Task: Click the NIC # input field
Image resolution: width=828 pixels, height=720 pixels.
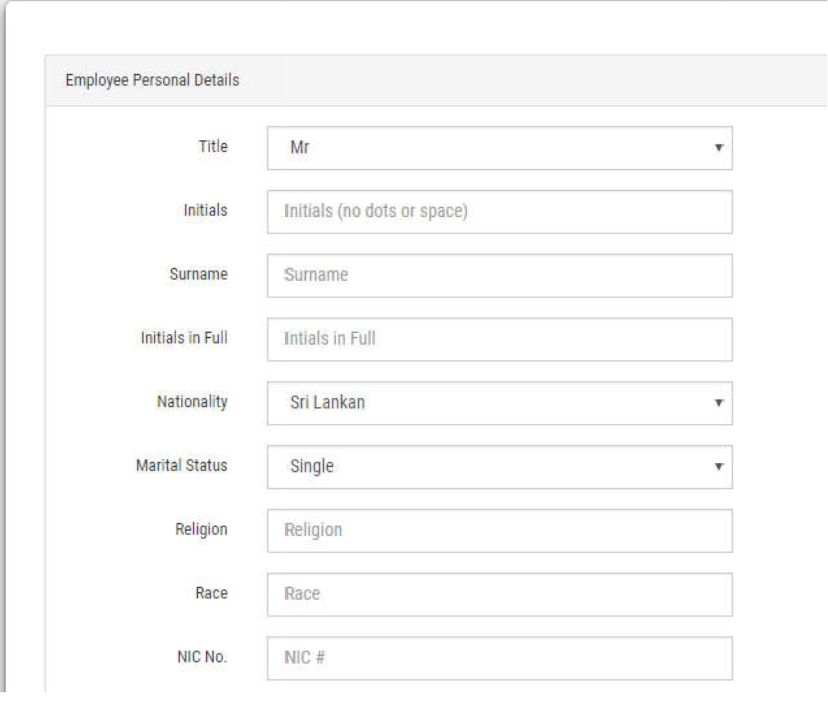Action: 499,658
